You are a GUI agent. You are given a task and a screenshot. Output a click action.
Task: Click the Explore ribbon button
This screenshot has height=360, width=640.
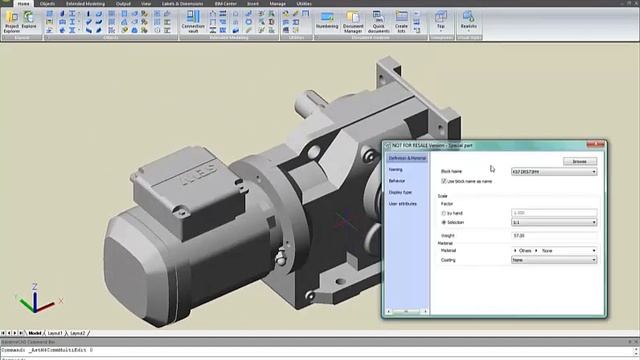(x=29, y=20)
